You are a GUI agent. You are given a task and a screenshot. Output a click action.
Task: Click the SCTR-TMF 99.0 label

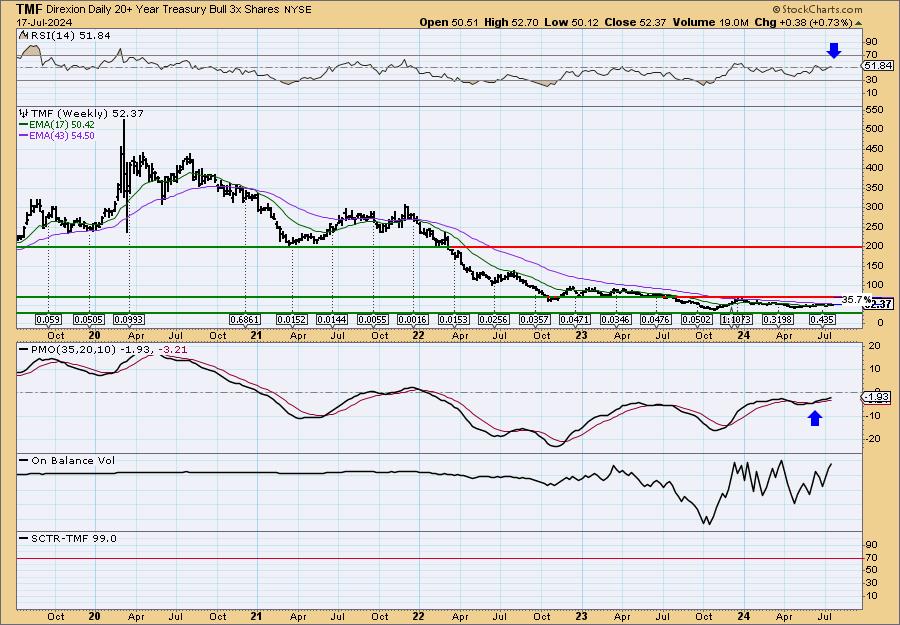(73, 538)
